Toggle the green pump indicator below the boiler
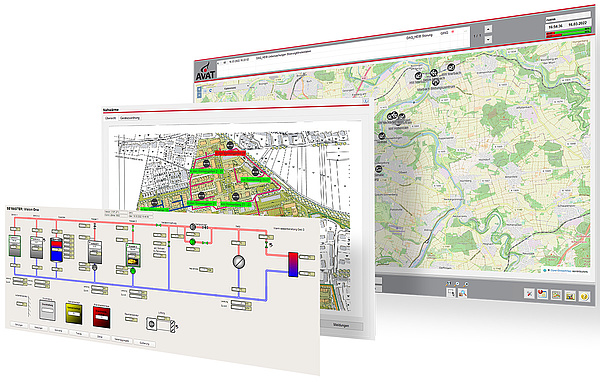600x382 pixels. click(x=133, y=271)
